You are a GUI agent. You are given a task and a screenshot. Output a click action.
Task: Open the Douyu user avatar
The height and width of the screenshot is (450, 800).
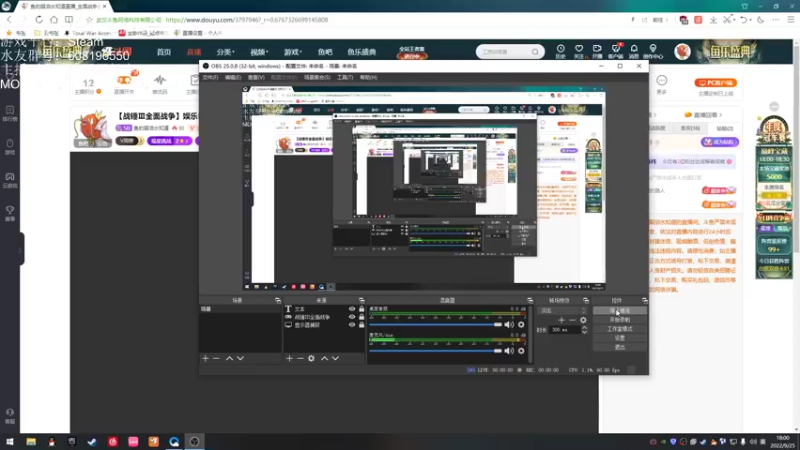(682, 52)
